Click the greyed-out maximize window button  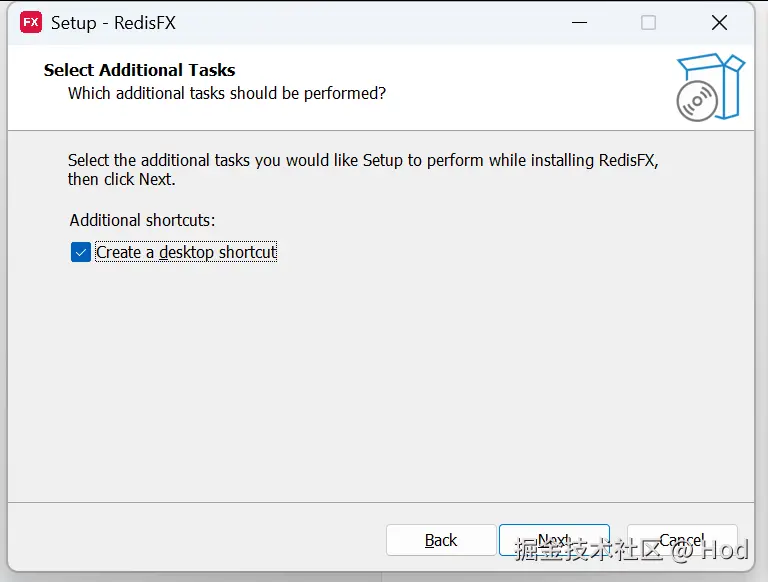tap(649, 22)
